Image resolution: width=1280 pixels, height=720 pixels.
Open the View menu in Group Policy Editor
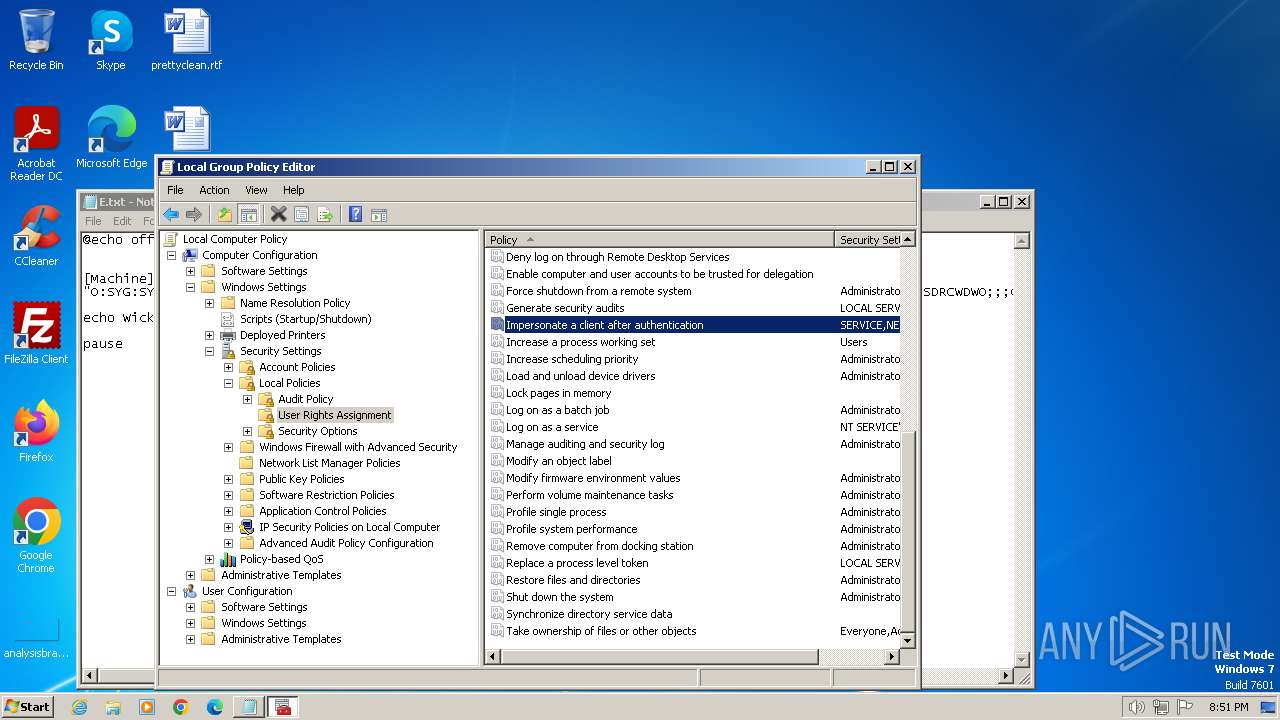pyautogui.click(x=256, y=190)
